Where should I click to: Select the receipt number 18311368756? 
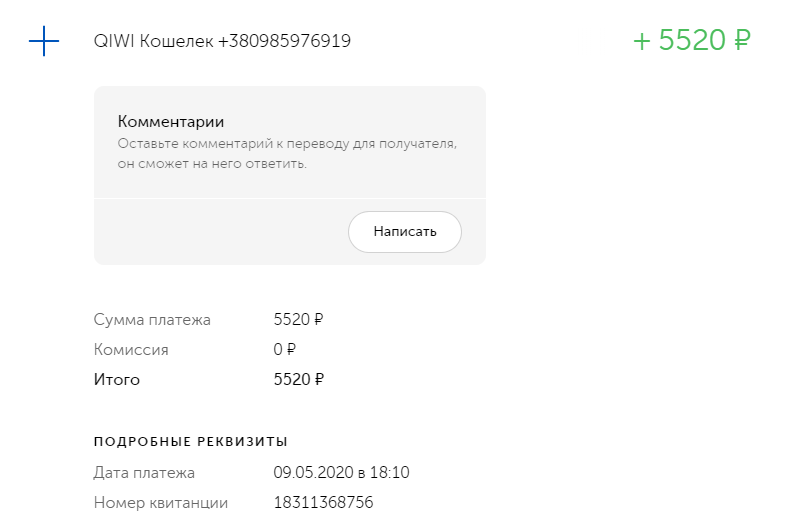click(323, 503)
